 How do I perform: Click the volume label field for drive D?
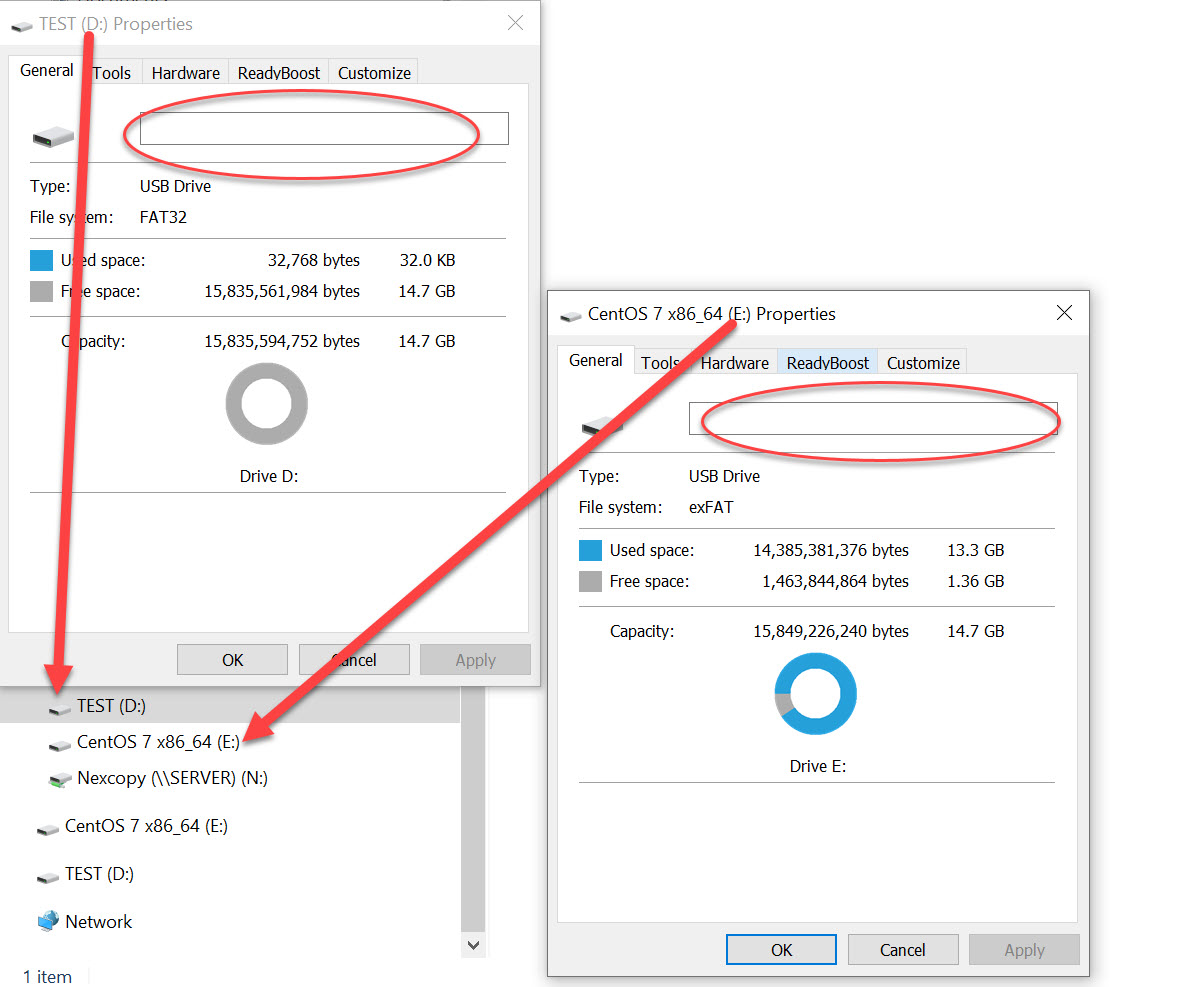tap(323, 128)
